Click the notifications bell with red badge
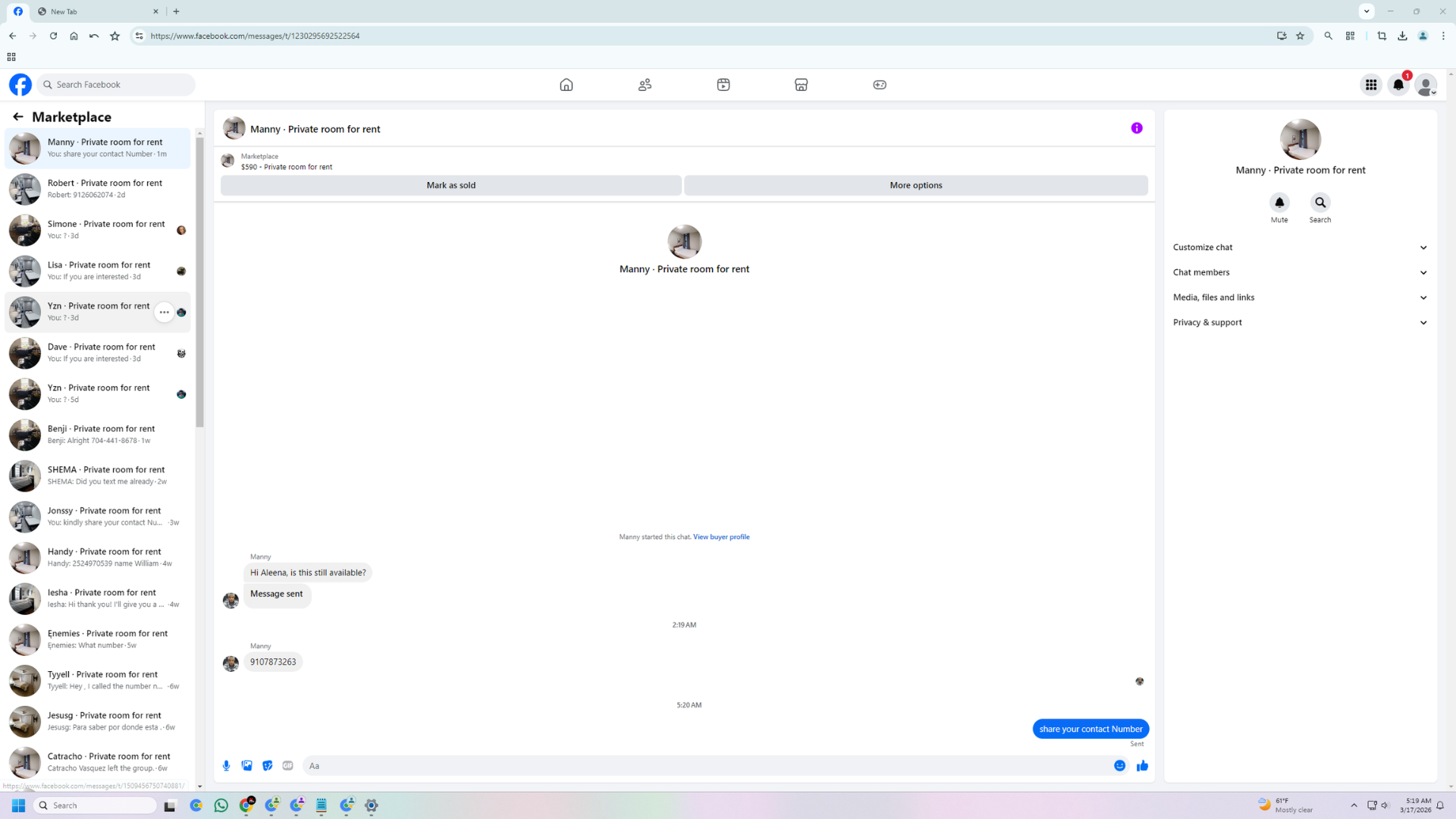 [1398, 85]
